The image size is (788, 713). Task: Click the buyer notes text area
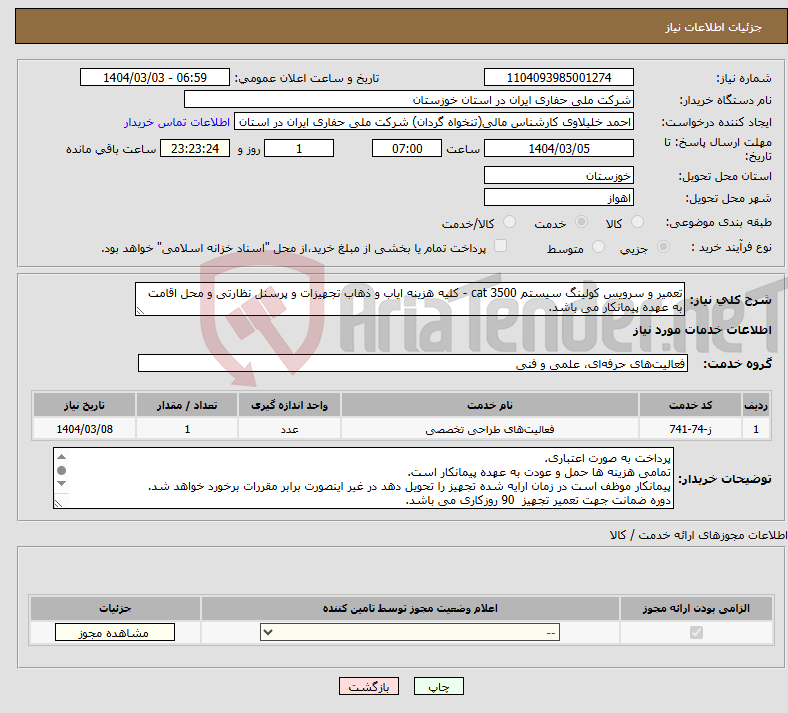pos(363,478)
